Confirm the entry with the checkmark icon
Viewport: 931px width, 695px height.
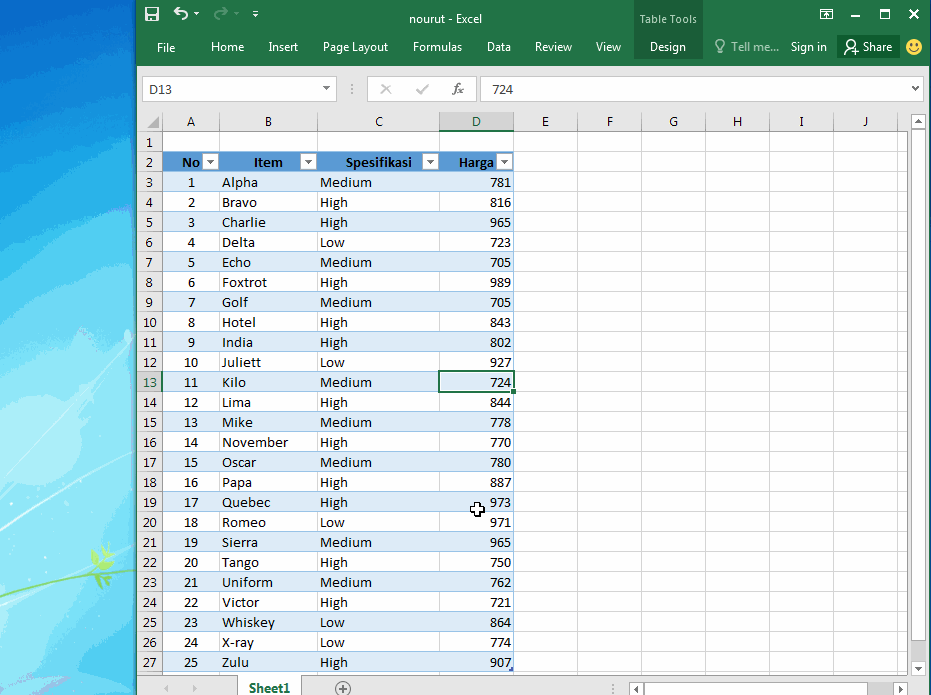click(x=421, y=89)
